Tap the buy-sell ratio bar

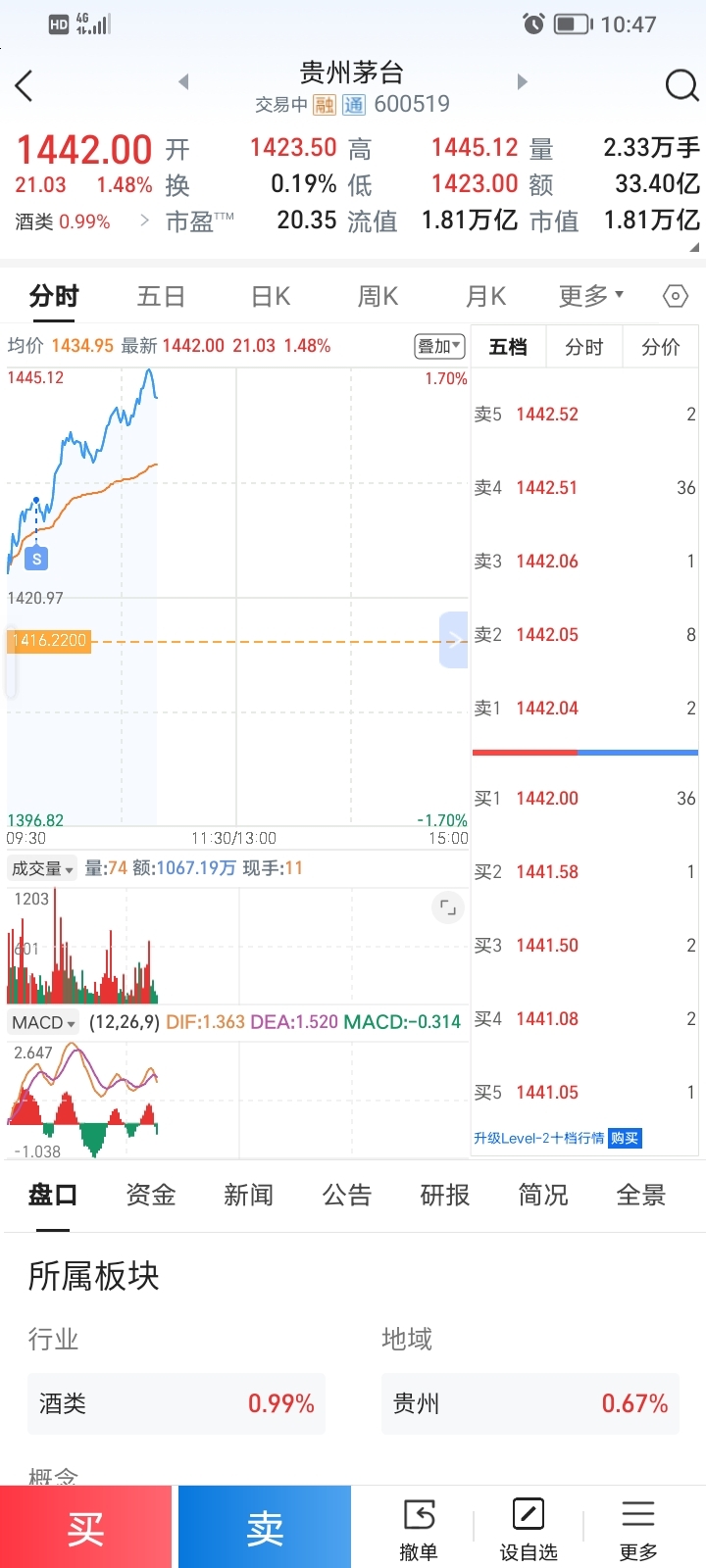pos(585,753)
